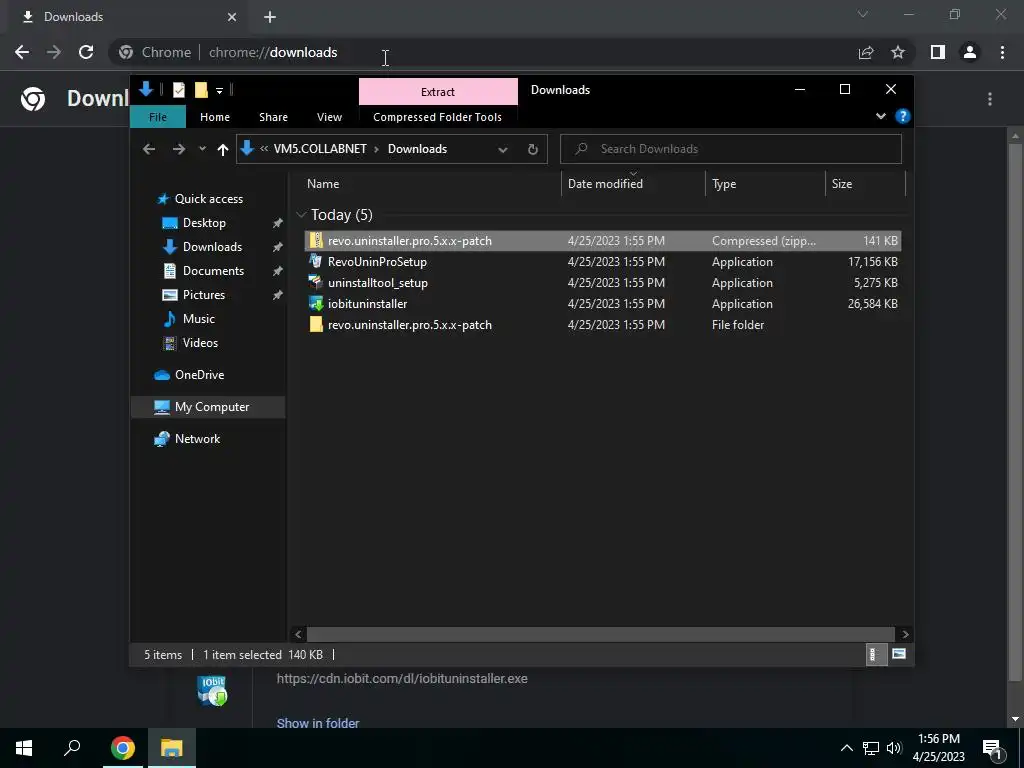Open Chrome's three-dot main menu
Screen dimensions: 1024x768
(1002, 52)
